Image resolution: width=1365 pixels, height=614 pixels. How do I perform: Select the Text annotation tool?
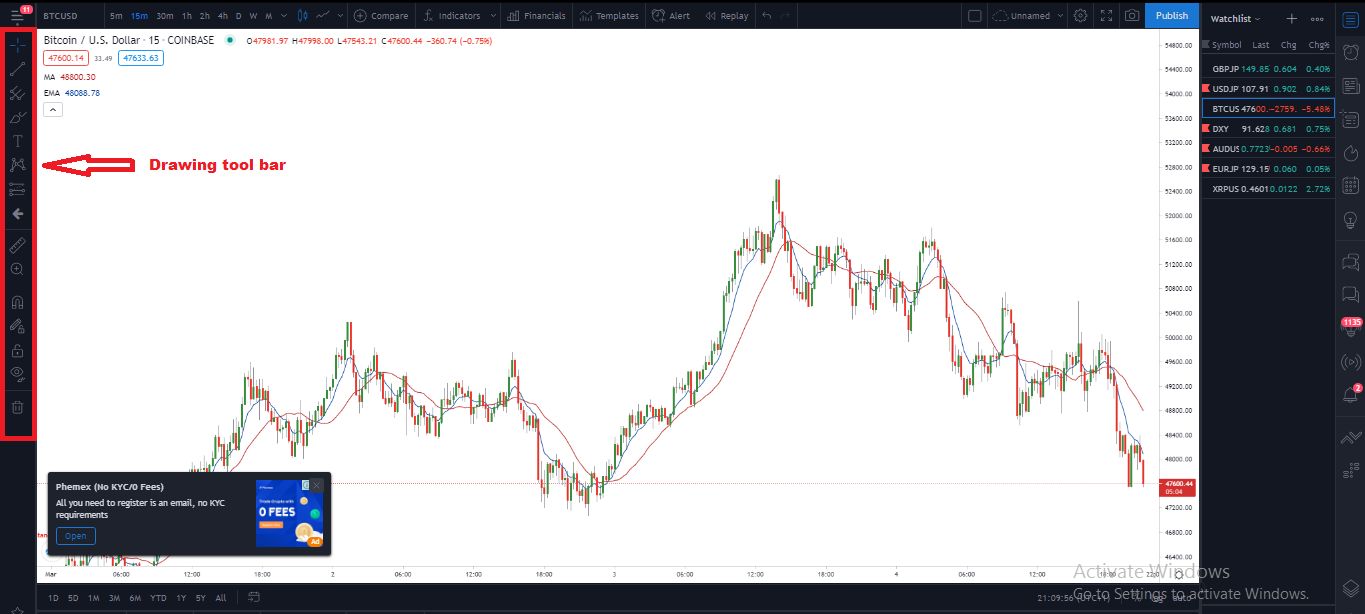tap(17, 142)
